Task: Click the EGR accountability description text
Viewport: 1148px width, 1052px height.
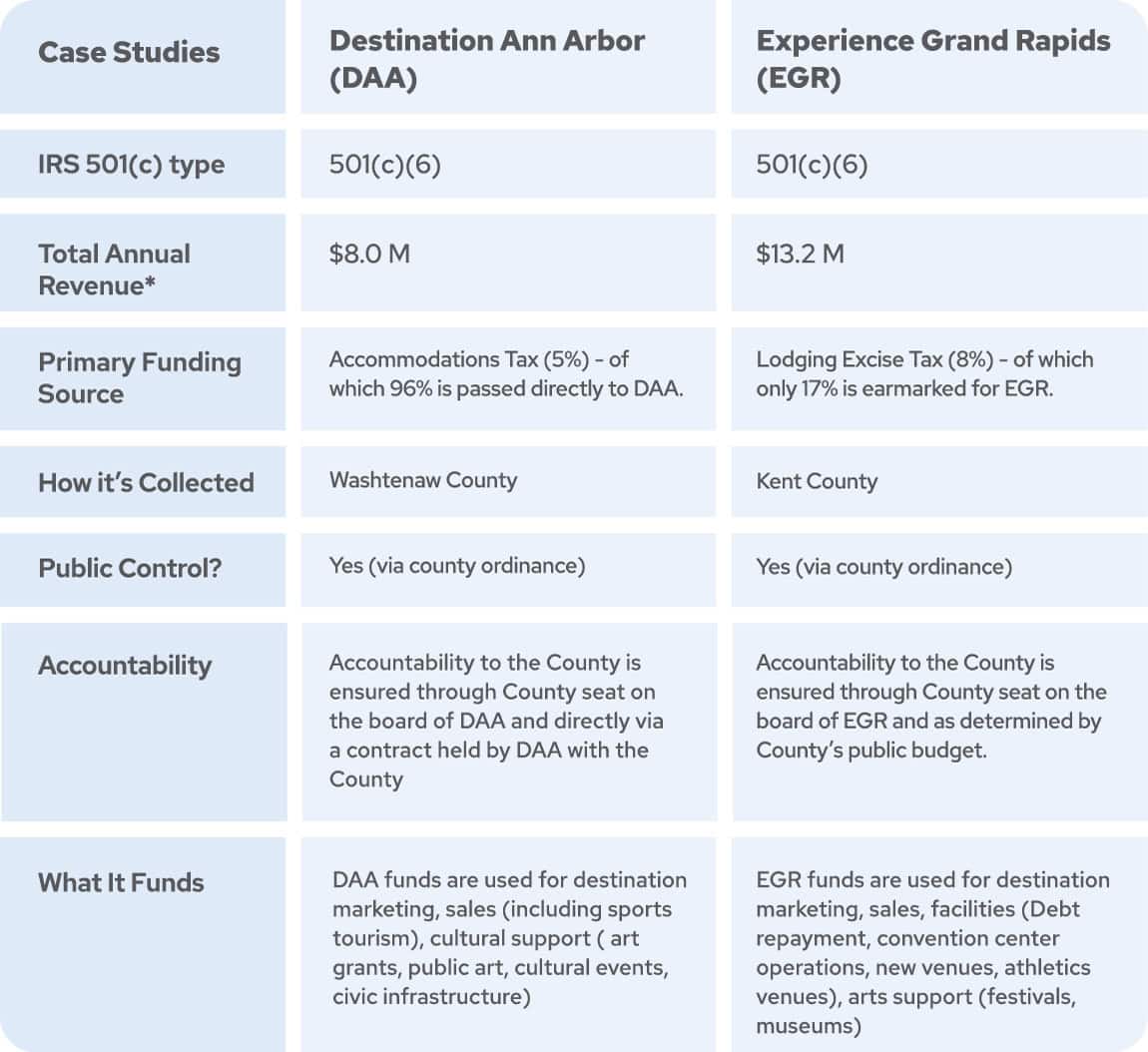Action: (930, 707)
